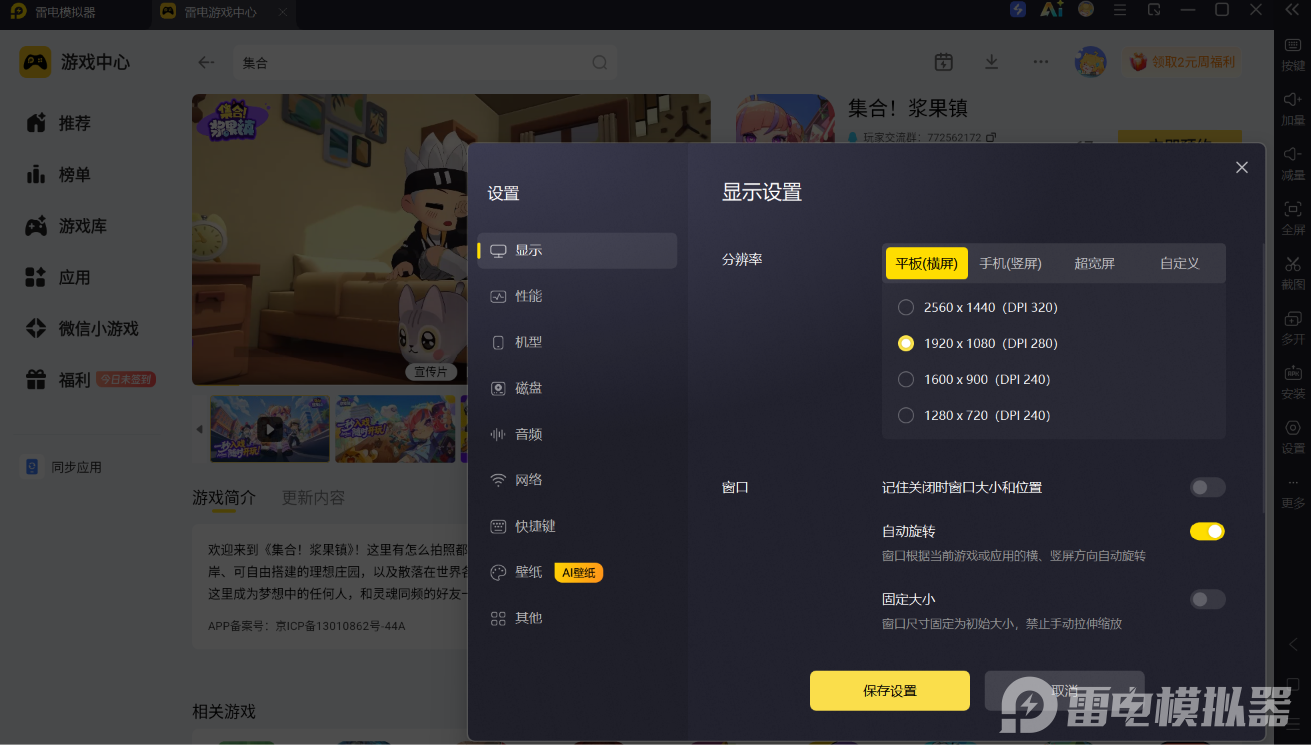1311x745 pixels.
Task: Select 其他 settings category
Action: point(577,618)
